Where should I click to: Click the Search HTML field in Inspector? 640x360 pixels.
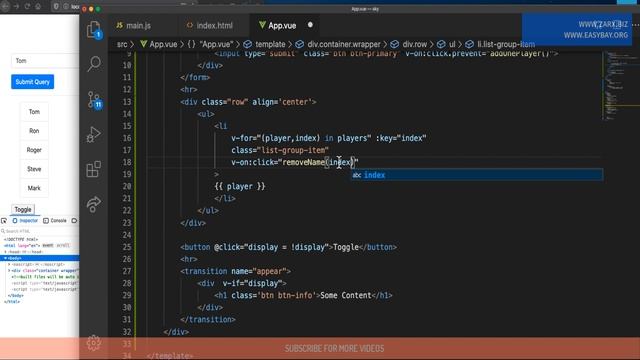click(x=40, y=231)
